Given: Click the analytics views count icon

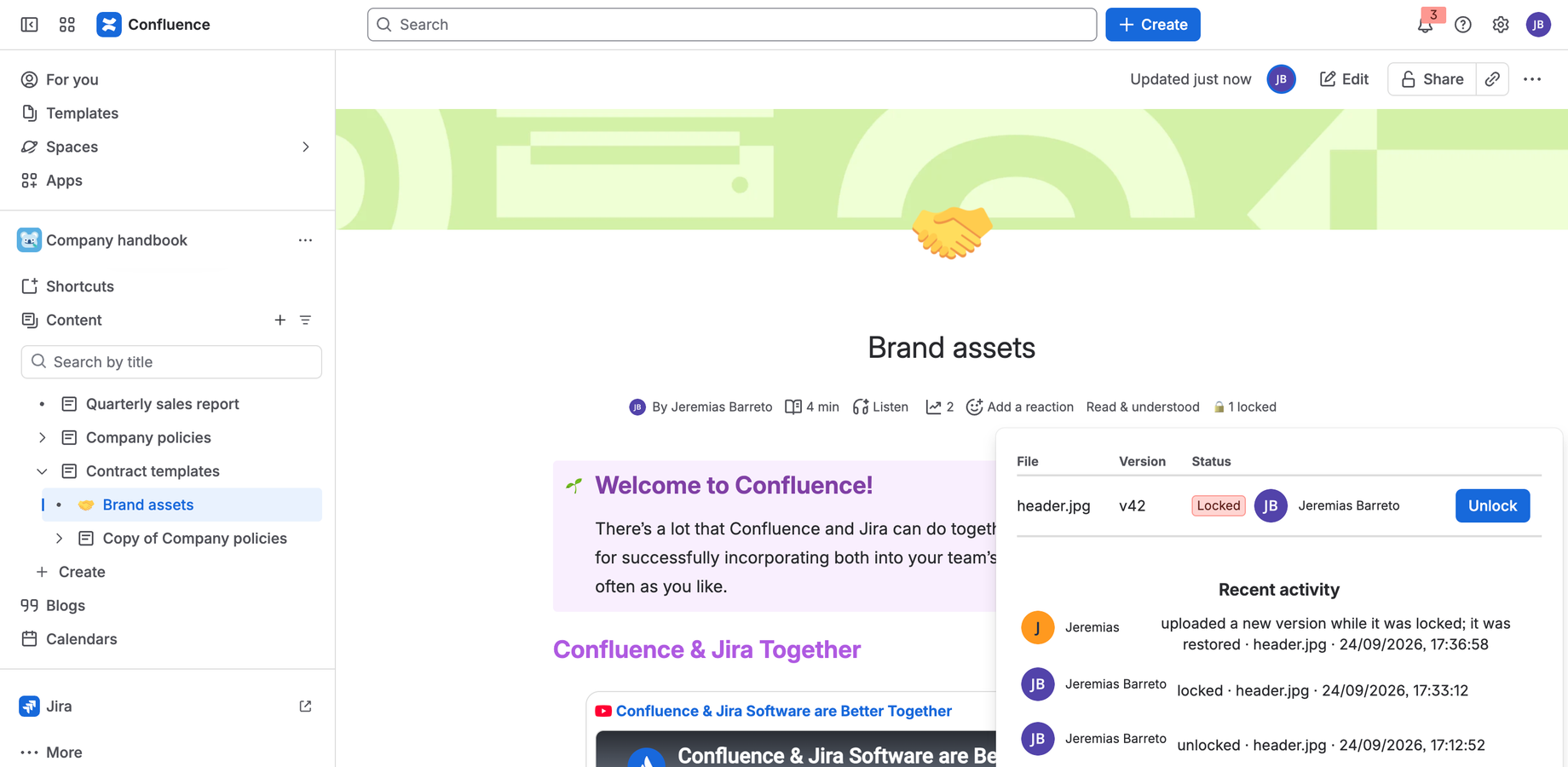Looking at the screenshot, I should pos(940,407).
